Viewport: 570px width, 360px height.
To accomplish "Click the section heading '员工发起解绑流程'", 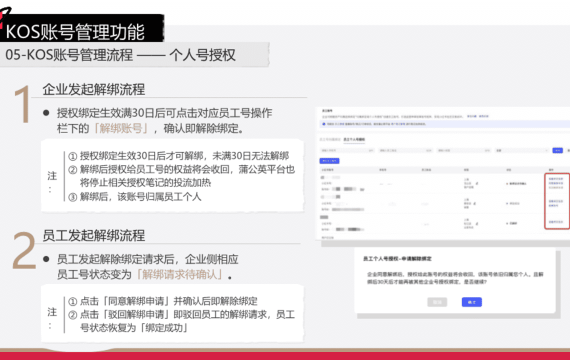I will [93, 235].
